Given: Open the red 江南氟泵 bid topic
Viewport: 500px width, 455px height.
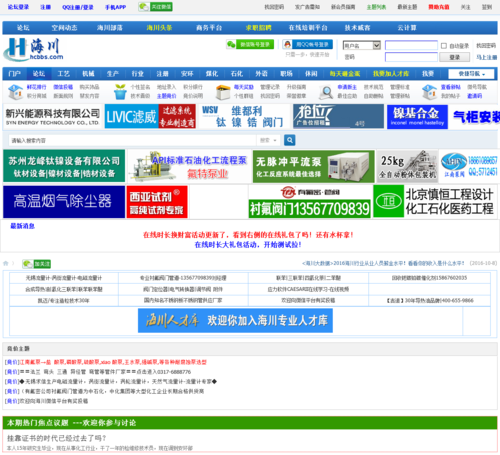Looking at the screenshot, I should coord(113,362).
